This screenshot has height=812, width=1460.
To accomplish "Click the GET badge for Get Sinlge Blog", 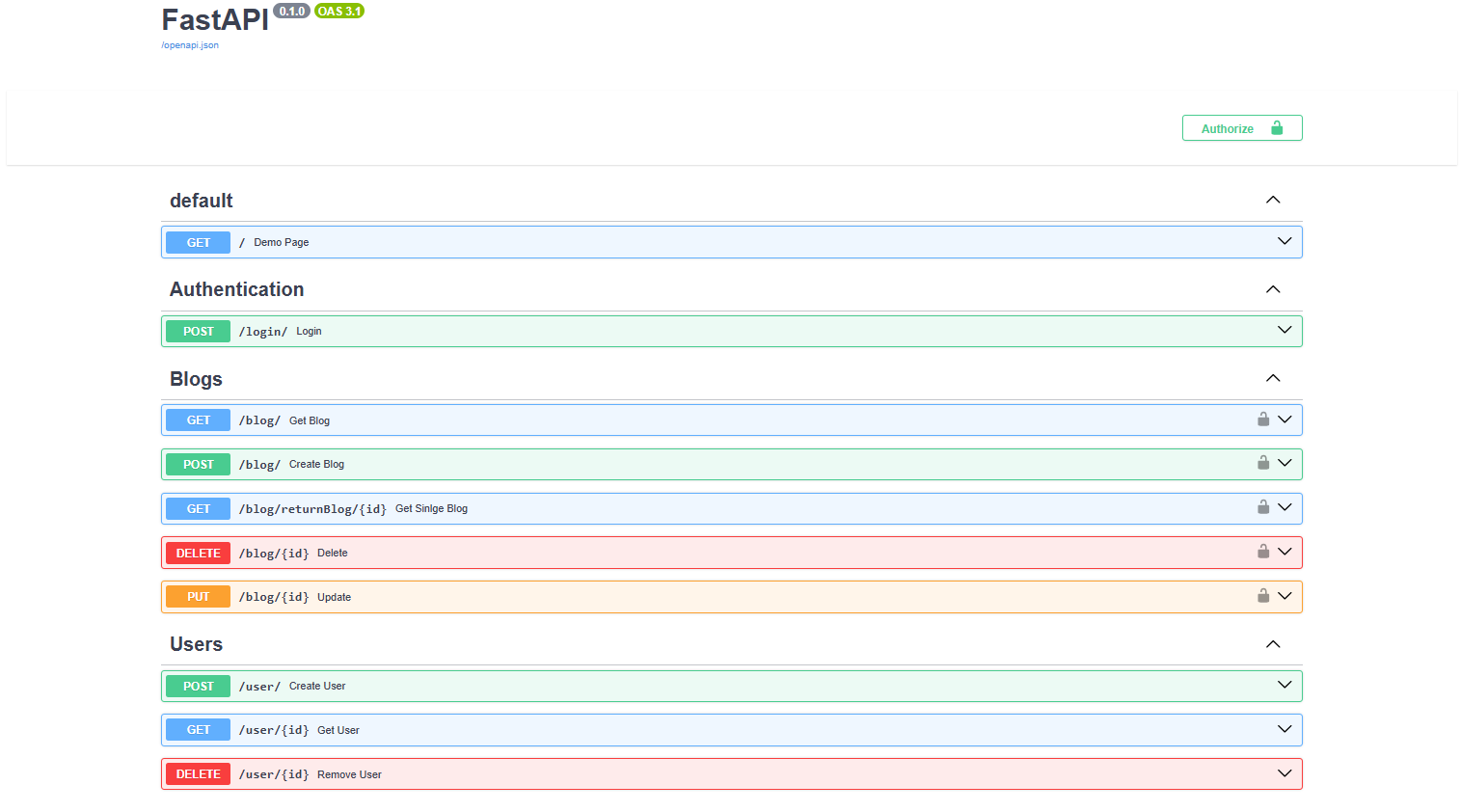I will tap(198, 508).
